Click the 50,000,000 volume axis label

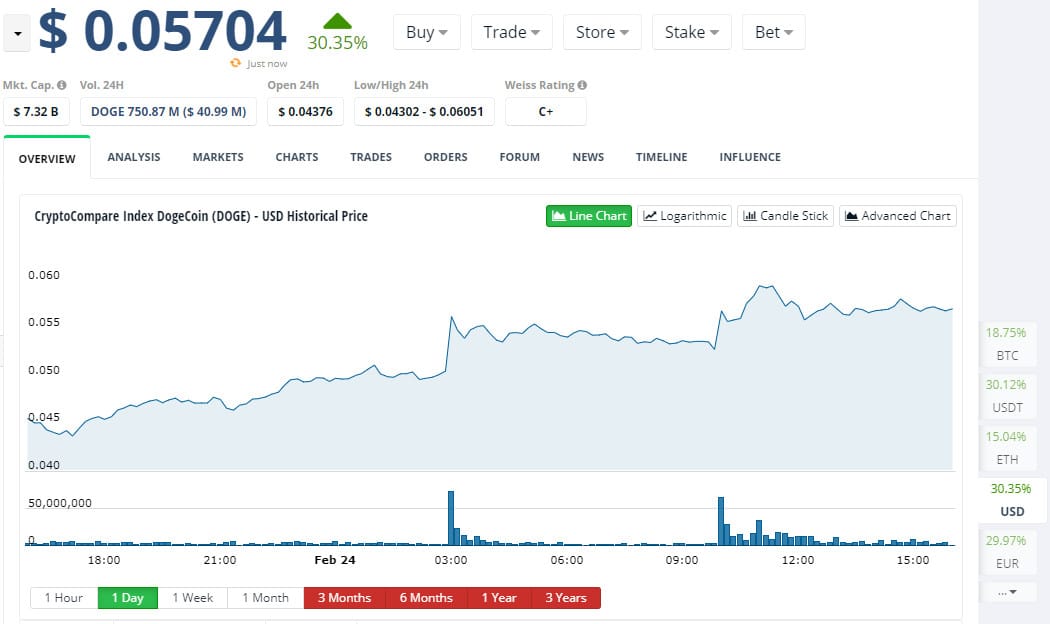click(60, 503)
